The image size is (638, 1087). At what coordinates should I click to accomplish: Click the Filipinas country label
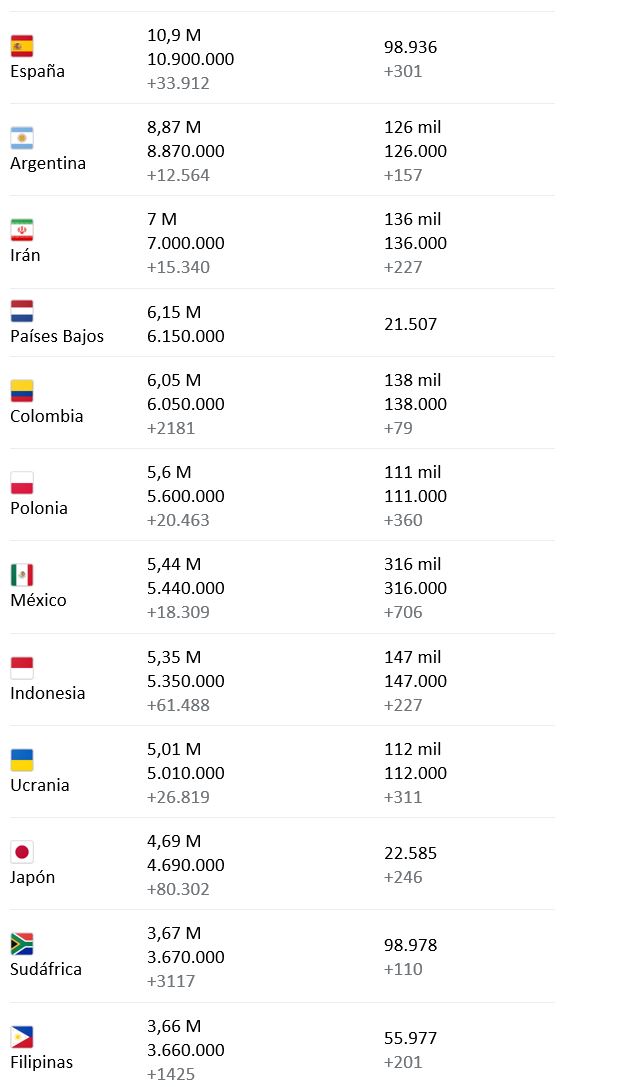click(41, 1062)
